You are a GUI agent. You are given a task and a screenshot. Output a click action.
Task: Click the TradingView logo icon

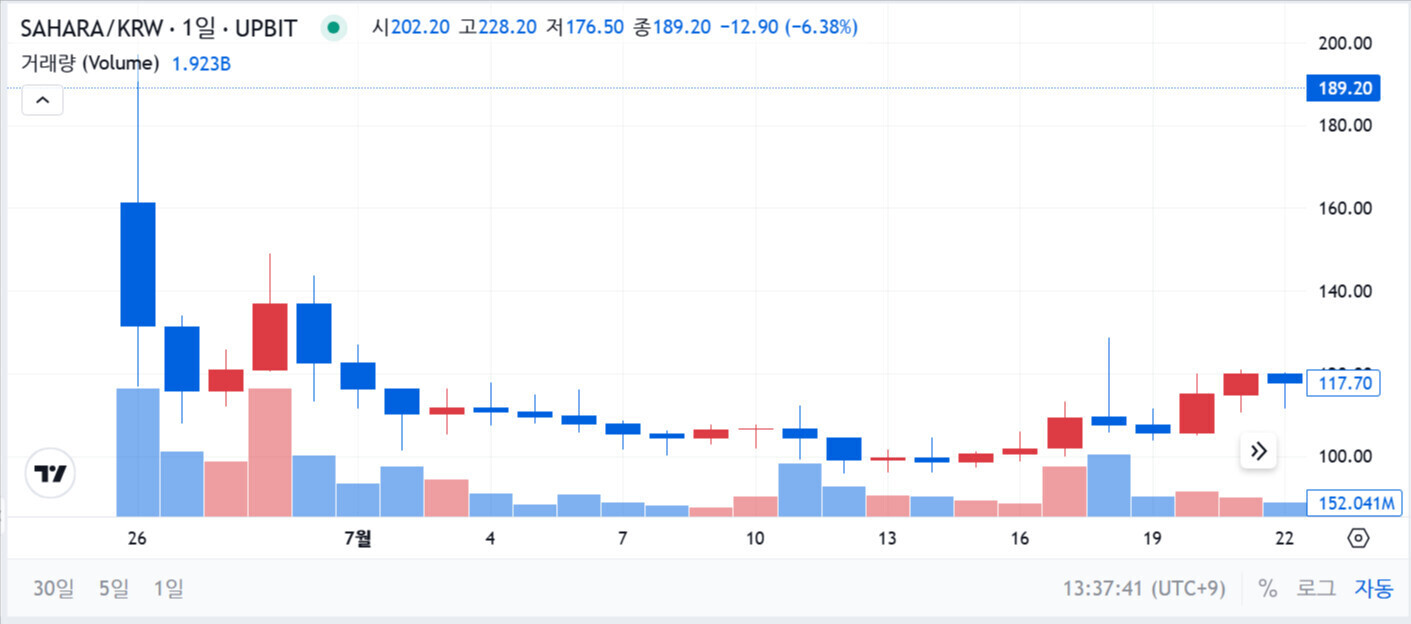coord(50,474)
